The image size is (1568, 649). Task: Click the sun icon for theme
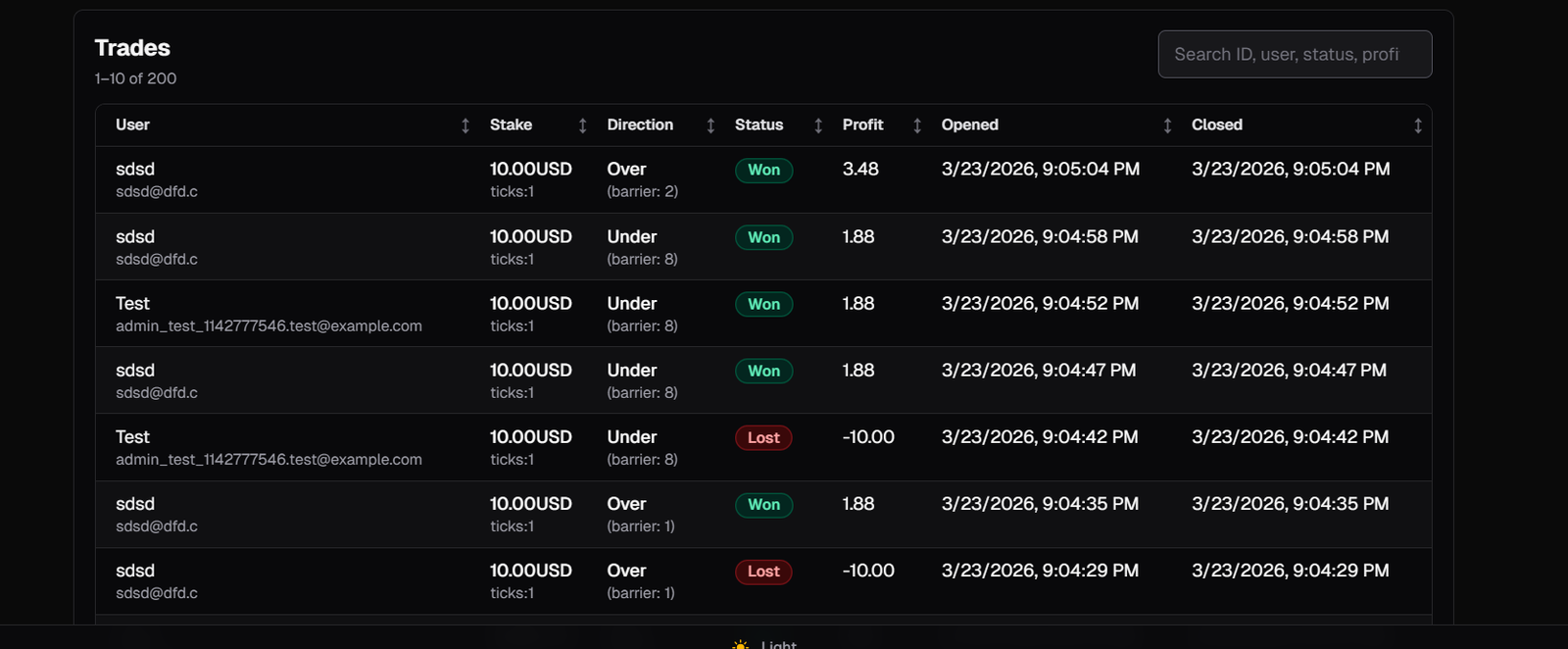click(x=741, y=644)
